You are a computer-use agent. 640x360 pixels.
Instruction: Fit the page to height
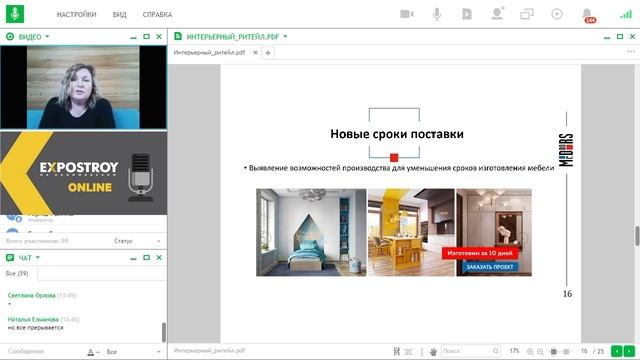click(553, 351)
